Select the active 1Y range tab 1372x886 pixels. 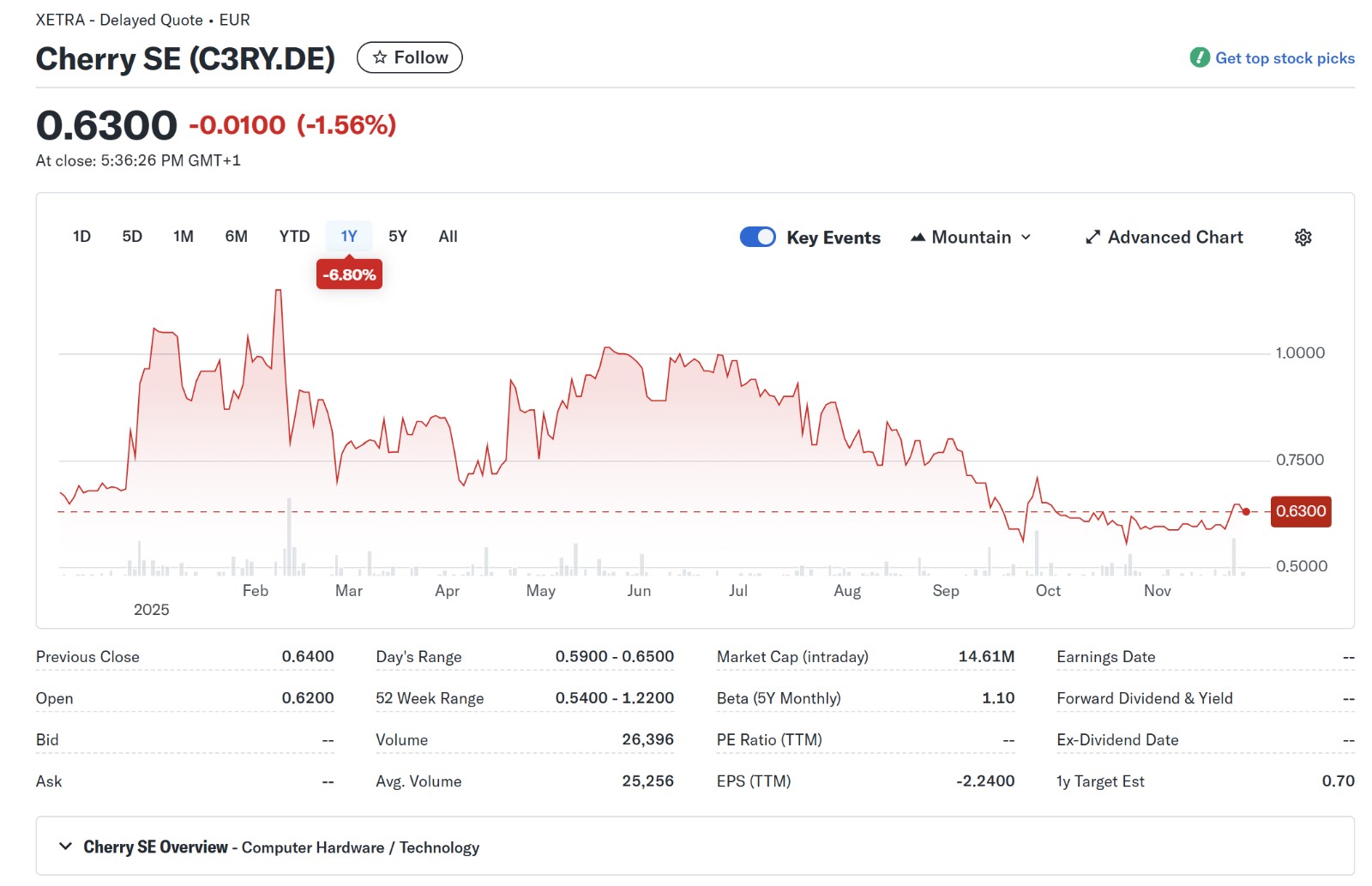348,237
